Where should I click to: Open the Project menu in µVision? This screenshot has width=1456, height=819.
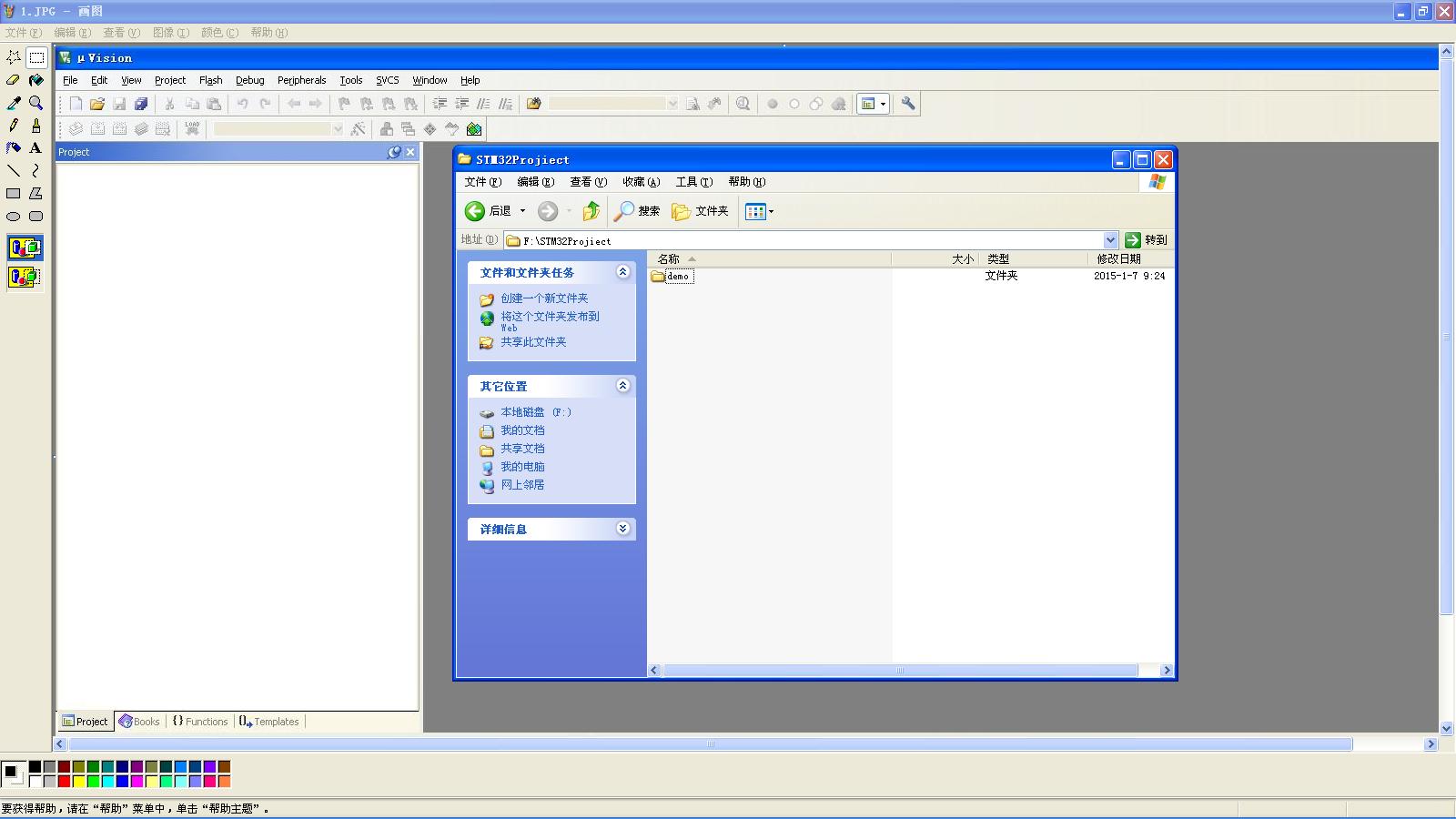point(170,80)
